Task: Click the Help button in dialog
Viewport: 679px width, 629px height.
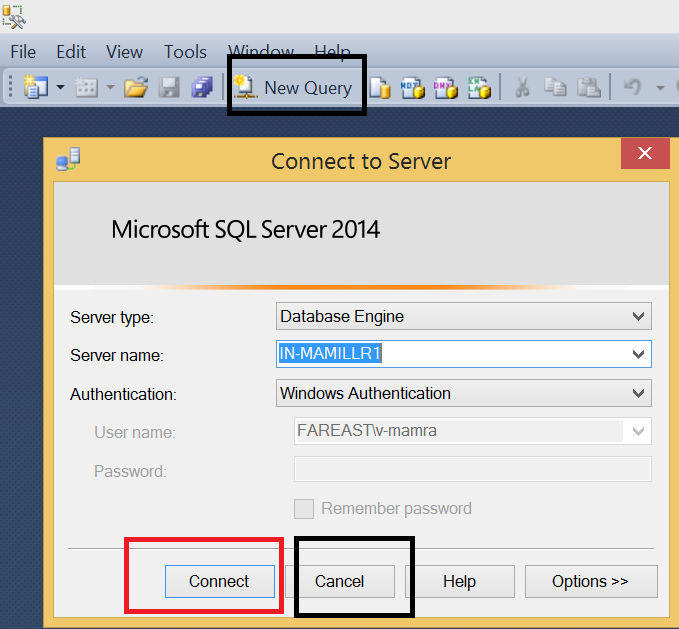Action: coord(459,581)
